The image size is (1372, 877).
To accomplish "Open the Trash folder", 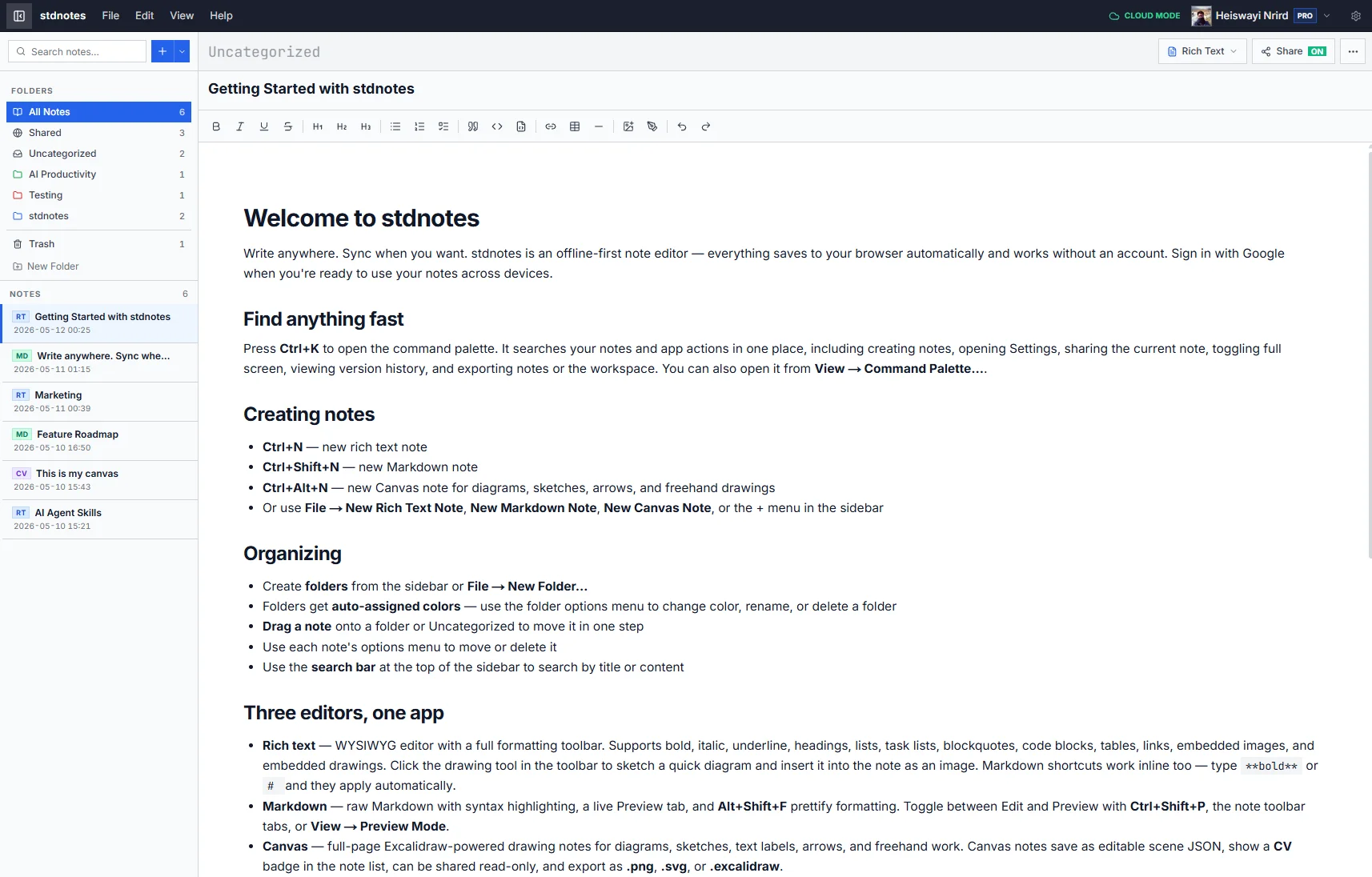I will pos(99,244).
